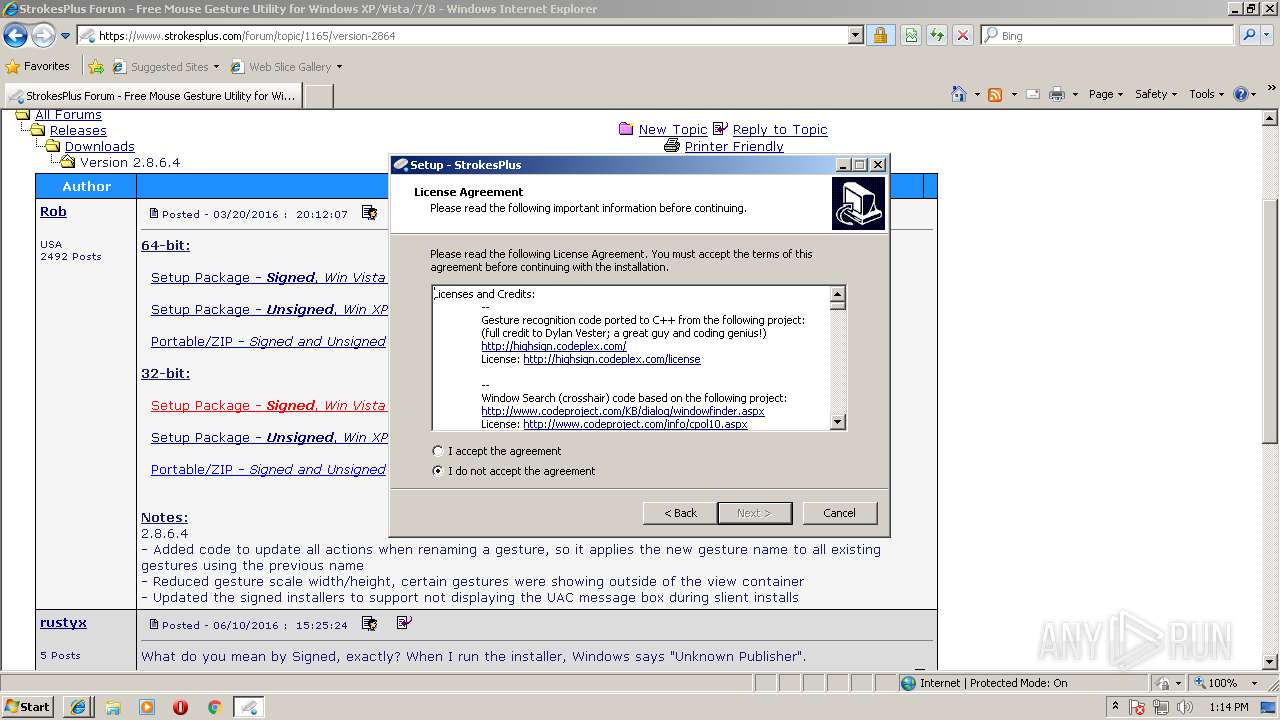Open the Page menu
Screen dimensions: 1280x720
tap(1106, 94)
